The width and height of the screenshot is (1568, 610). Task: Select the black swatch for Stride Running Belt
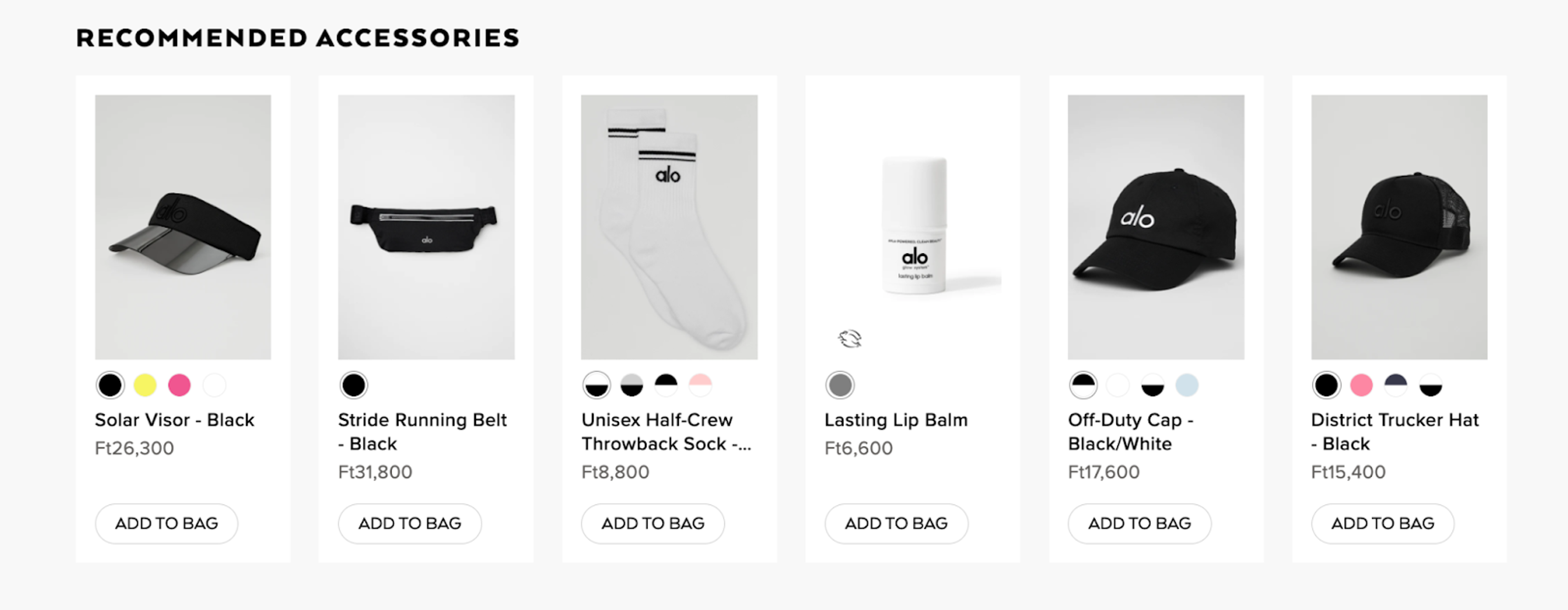[354, 385]
